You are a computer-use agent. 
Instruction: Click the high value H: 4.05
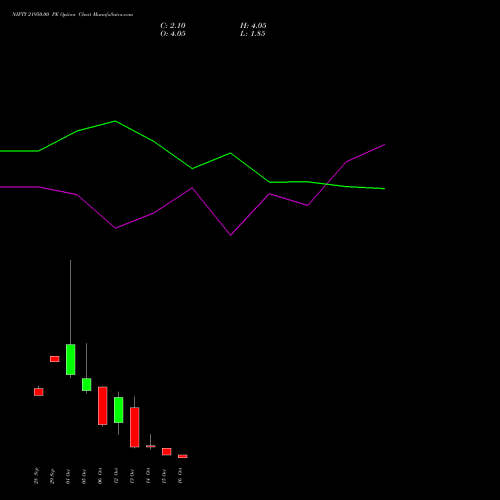point(253,26)
